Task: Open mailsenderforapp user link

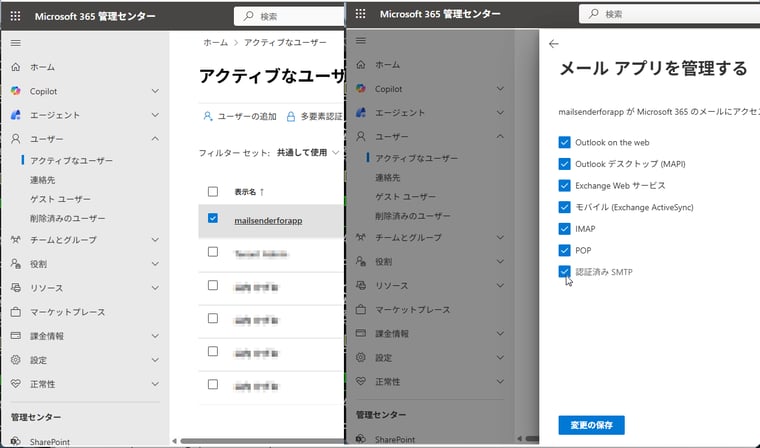Action: pos(268,221)
